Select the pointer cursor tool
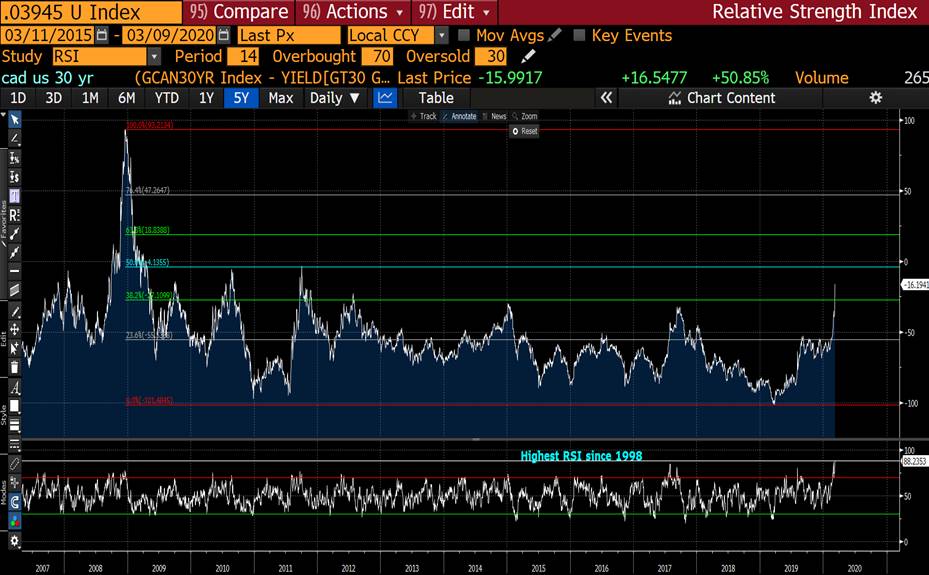This screenshot has width=929, height=575. tap(14, 120)
